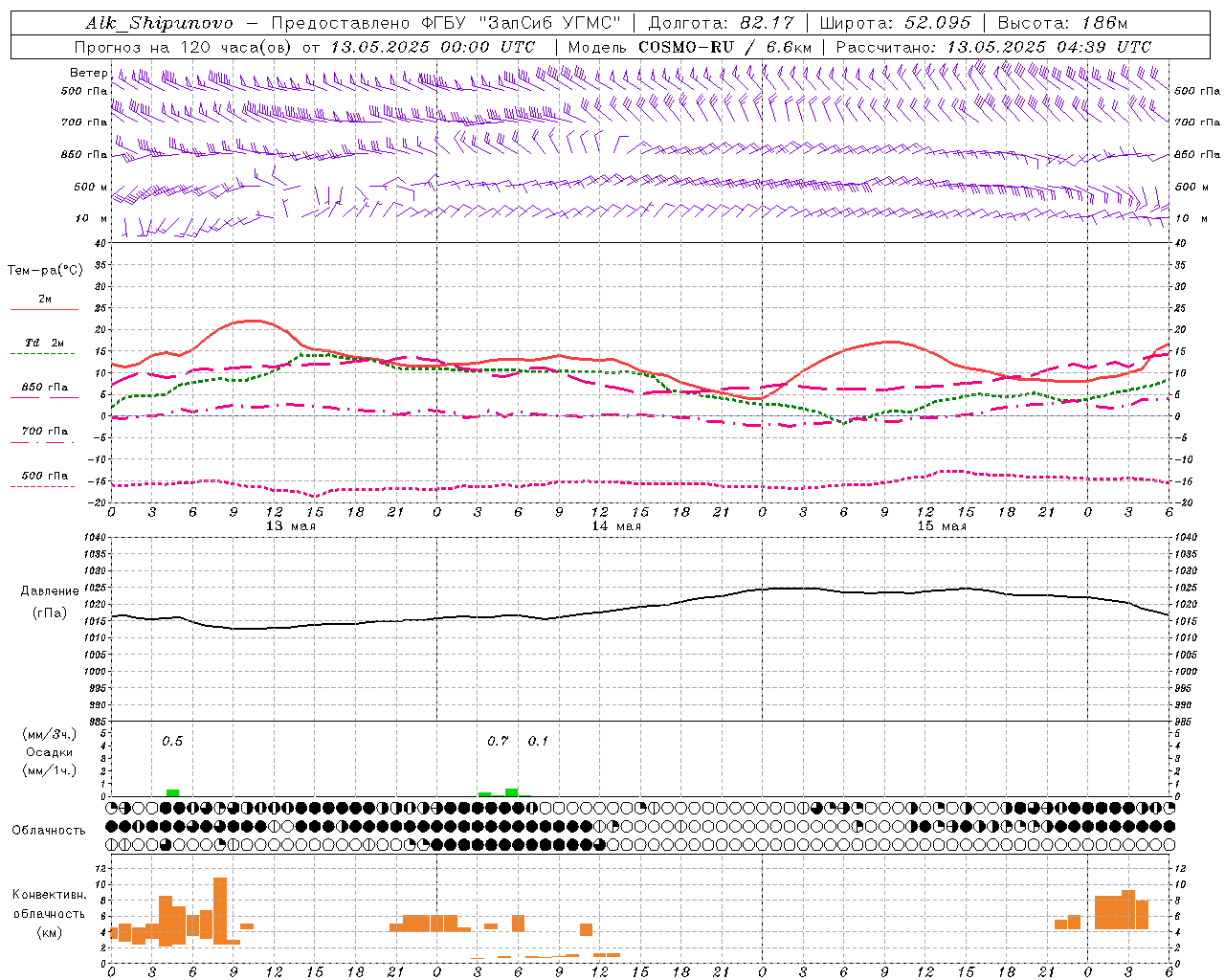This screenshot has height=980, width=1225.
Task: Select the longitude value Долгота: 82.17
Action: 721,23
